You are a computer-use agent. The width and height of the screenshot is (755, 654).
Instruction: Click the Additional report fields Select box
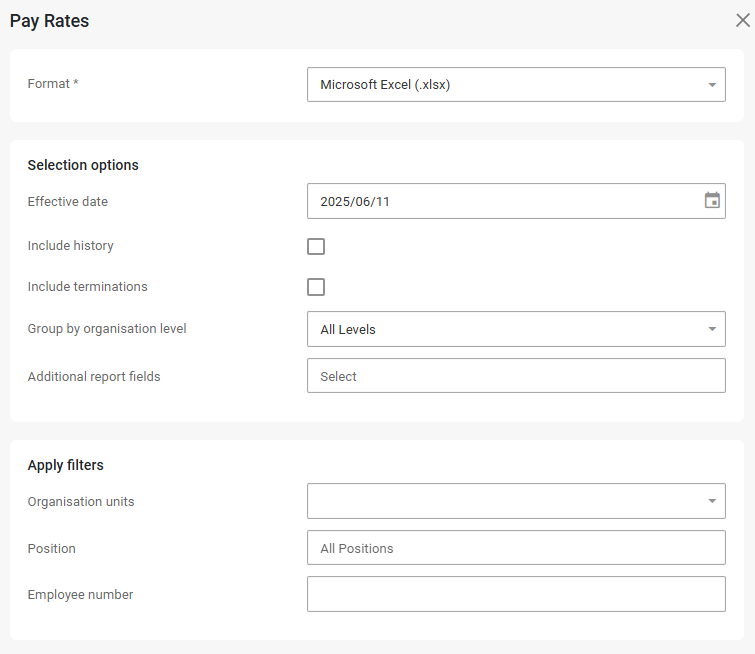tap(516, 376)
